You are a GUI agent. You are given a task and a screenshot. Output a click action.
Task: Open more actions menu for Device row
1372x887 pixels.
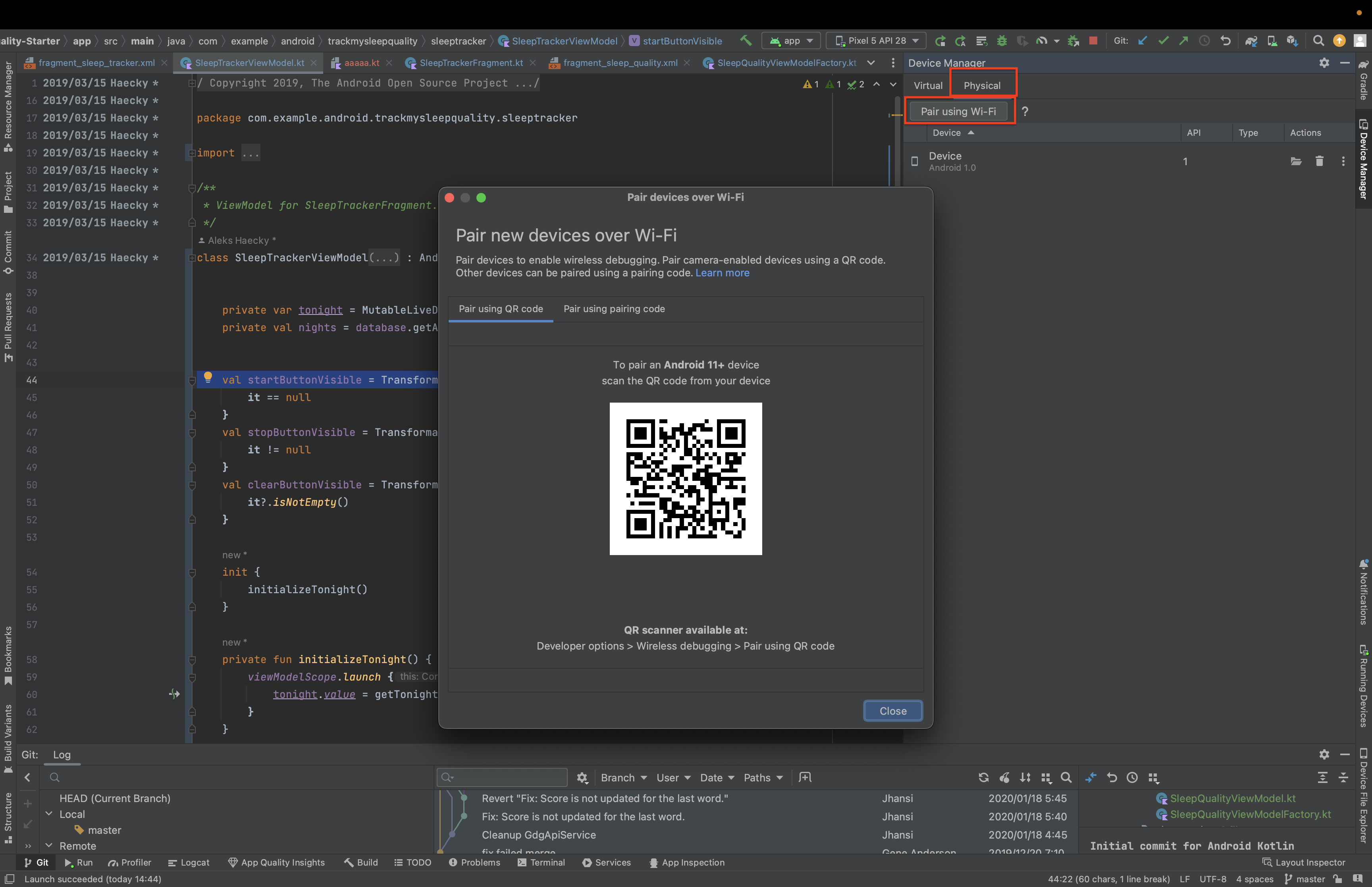coord(1343,161)
